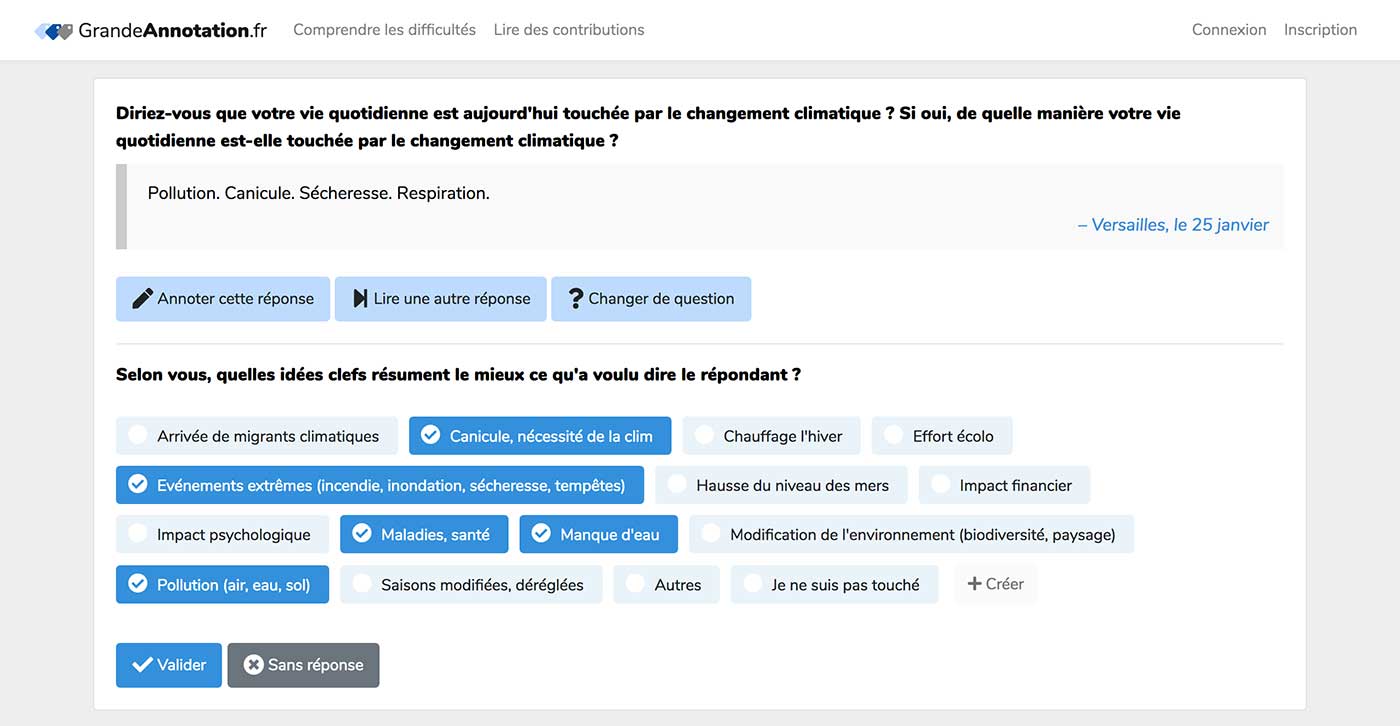The width and height of the screenshot is (1400, 726).
Task: Click Changer de question button
Action: [651, 299]
